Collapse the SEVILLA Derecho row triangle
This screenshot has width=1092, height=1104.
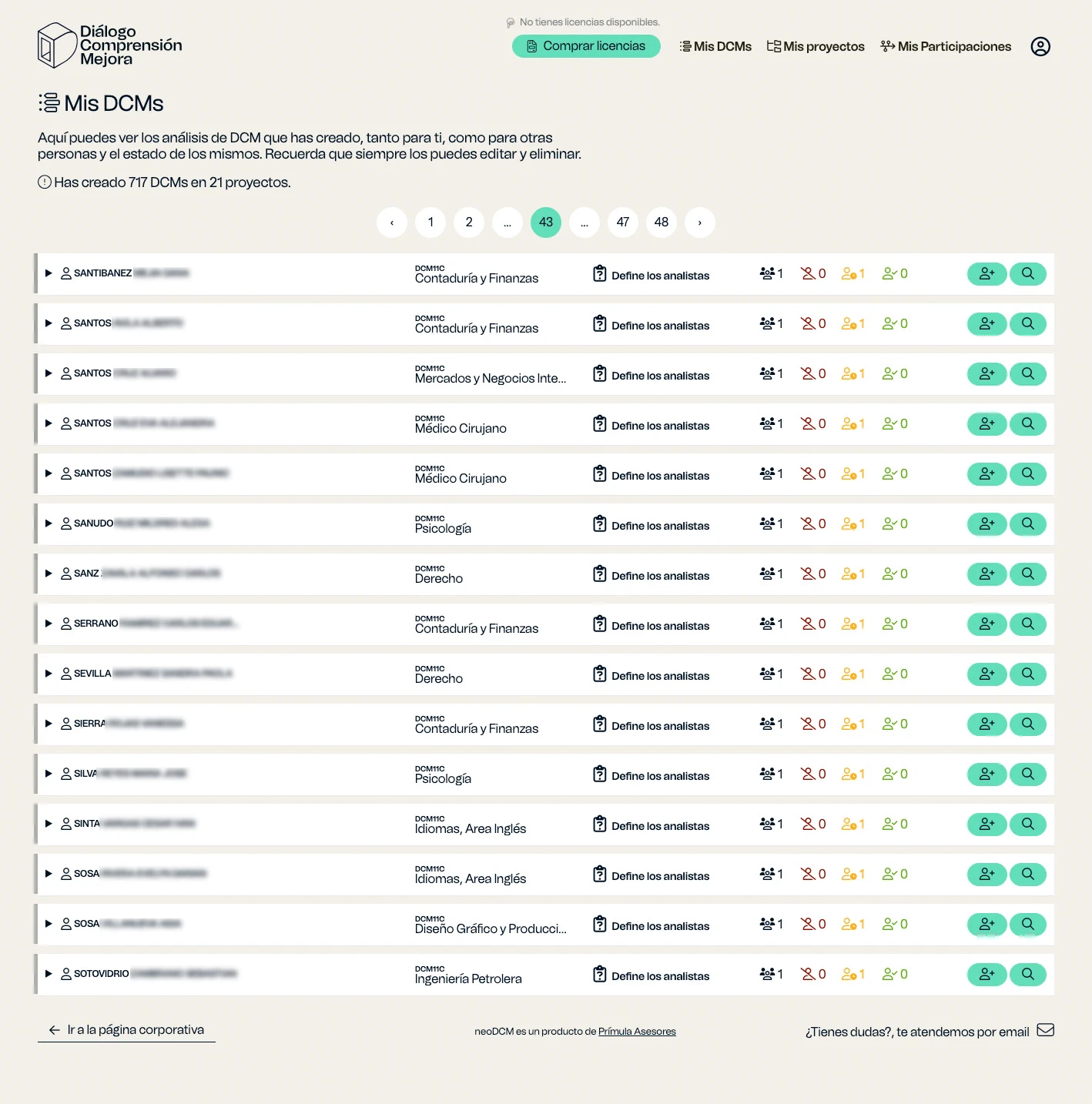pos(49,673)
